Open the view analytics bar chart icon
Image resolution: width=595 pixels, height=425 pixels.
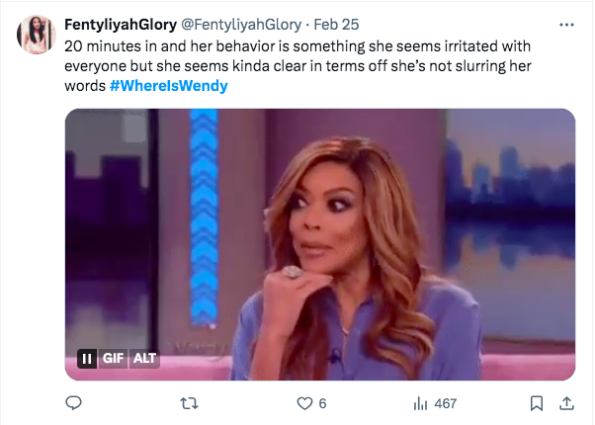(420, 403)
